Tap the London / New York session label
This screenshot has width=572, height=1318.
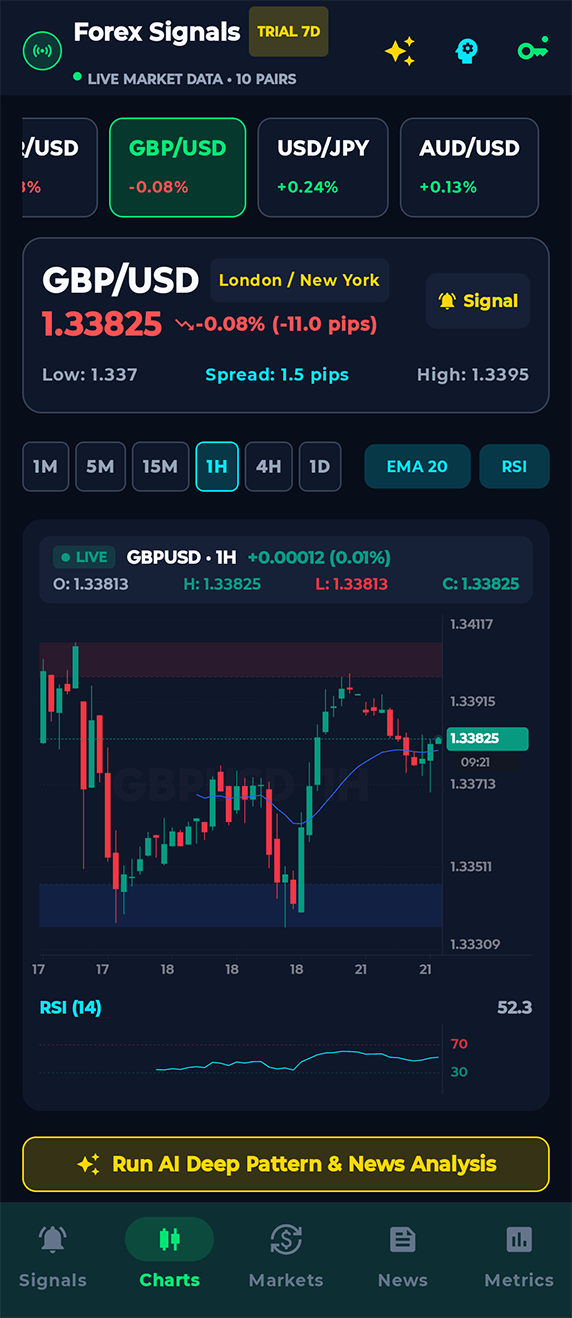click(x=299, y=280)
